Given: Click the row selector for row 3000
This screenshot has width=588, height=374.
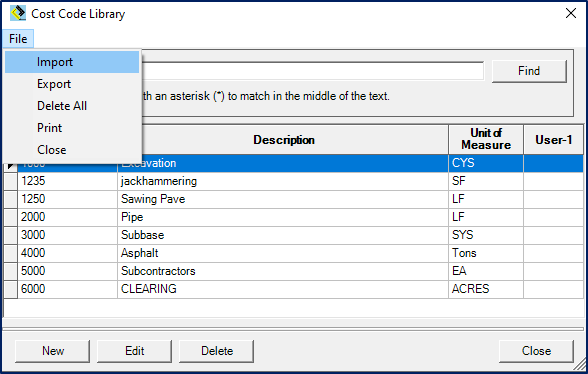Looking at the screenshot, I should click(x=10, y=235).
